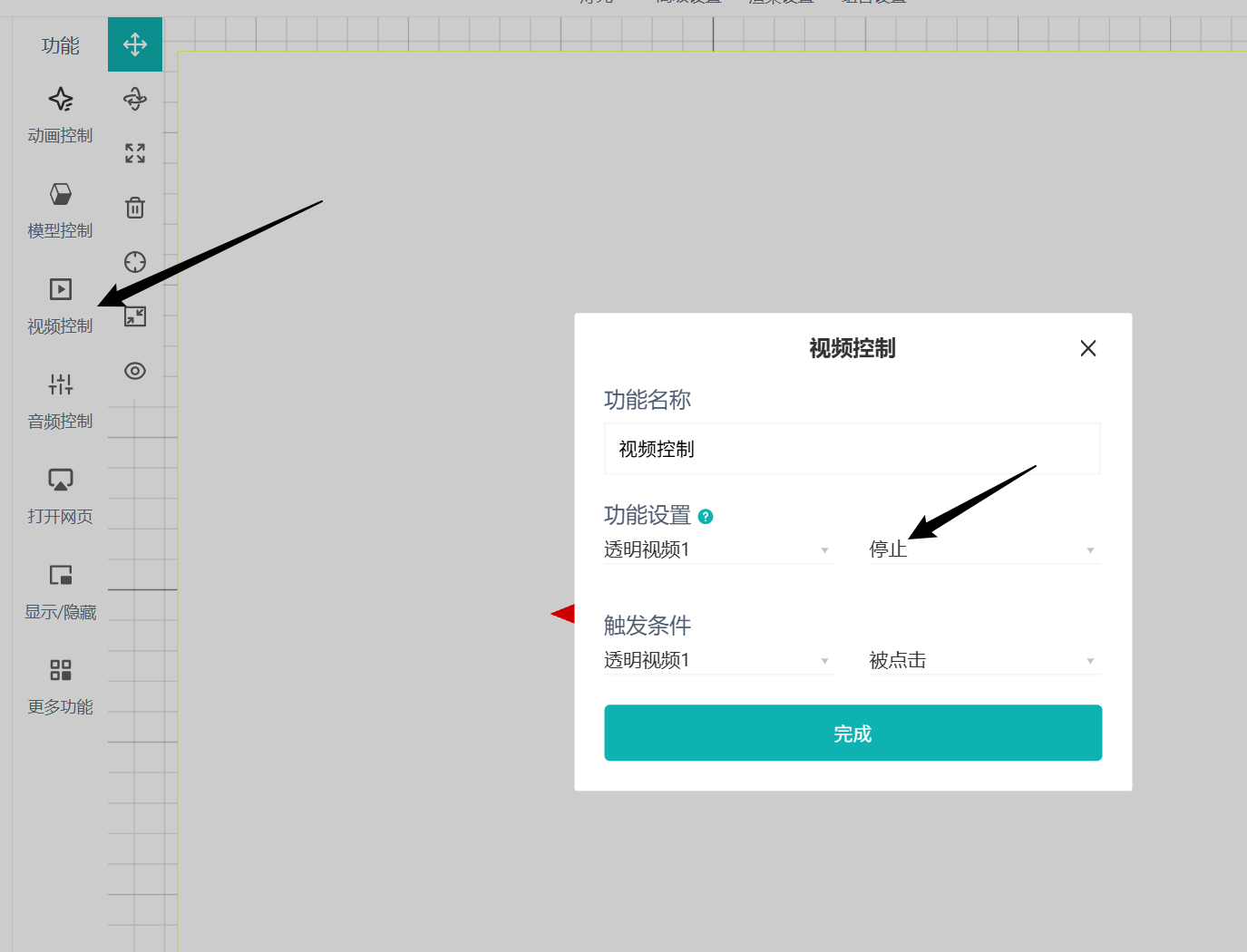1247x952 pixels.
Task: Select the 打开网页 open webpage function
Action: pyautogui.click(x=60, y=495)
